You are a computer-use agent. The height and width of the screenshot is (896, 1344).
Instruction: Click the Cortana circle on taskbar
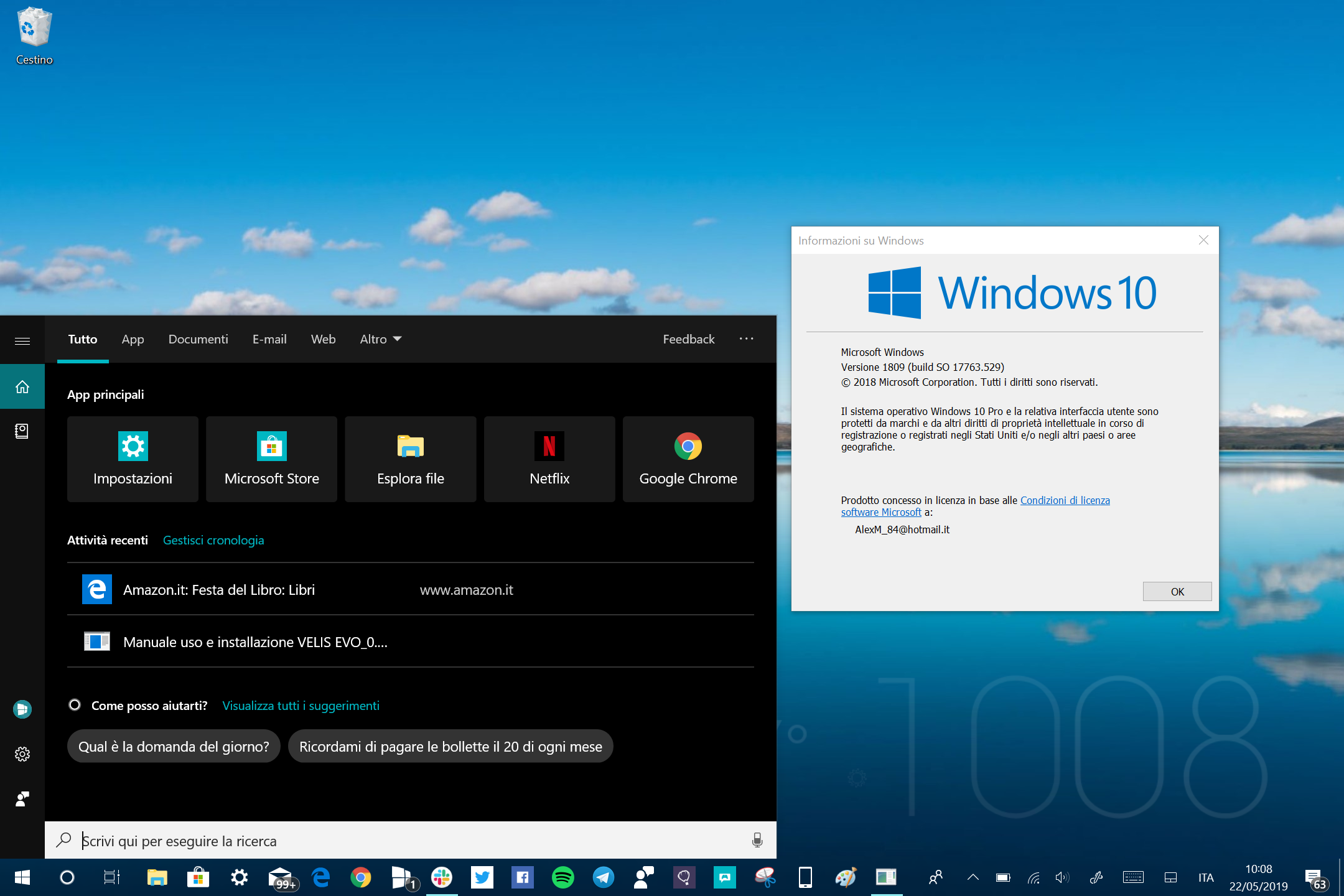click(x=67, y=877)
